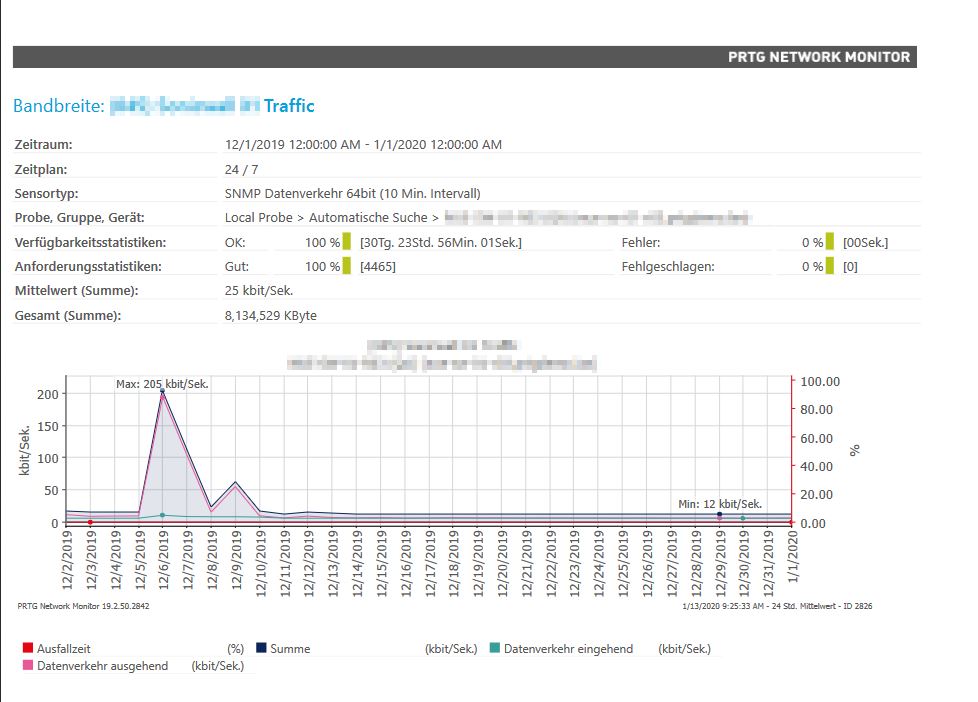Click the Max: 205 kbit/Sek. chart label
The width and height of the screenshot is (978, 702).
(162, 383)
